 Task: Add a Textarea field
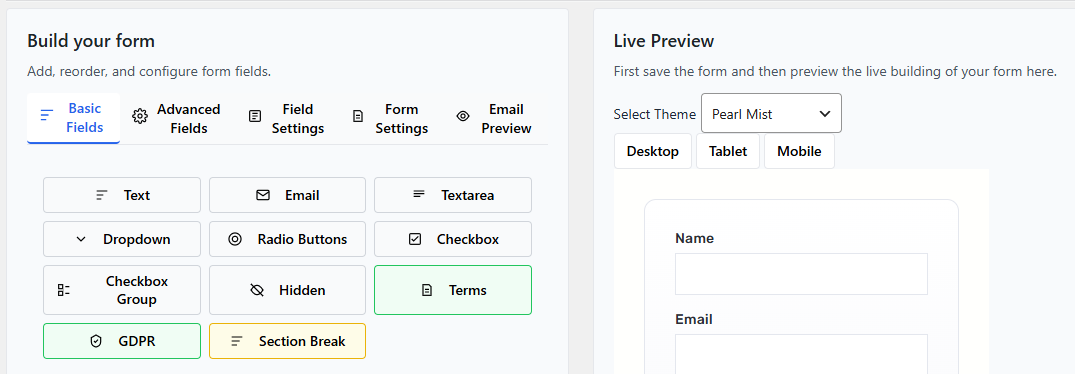tap(452, 195)
